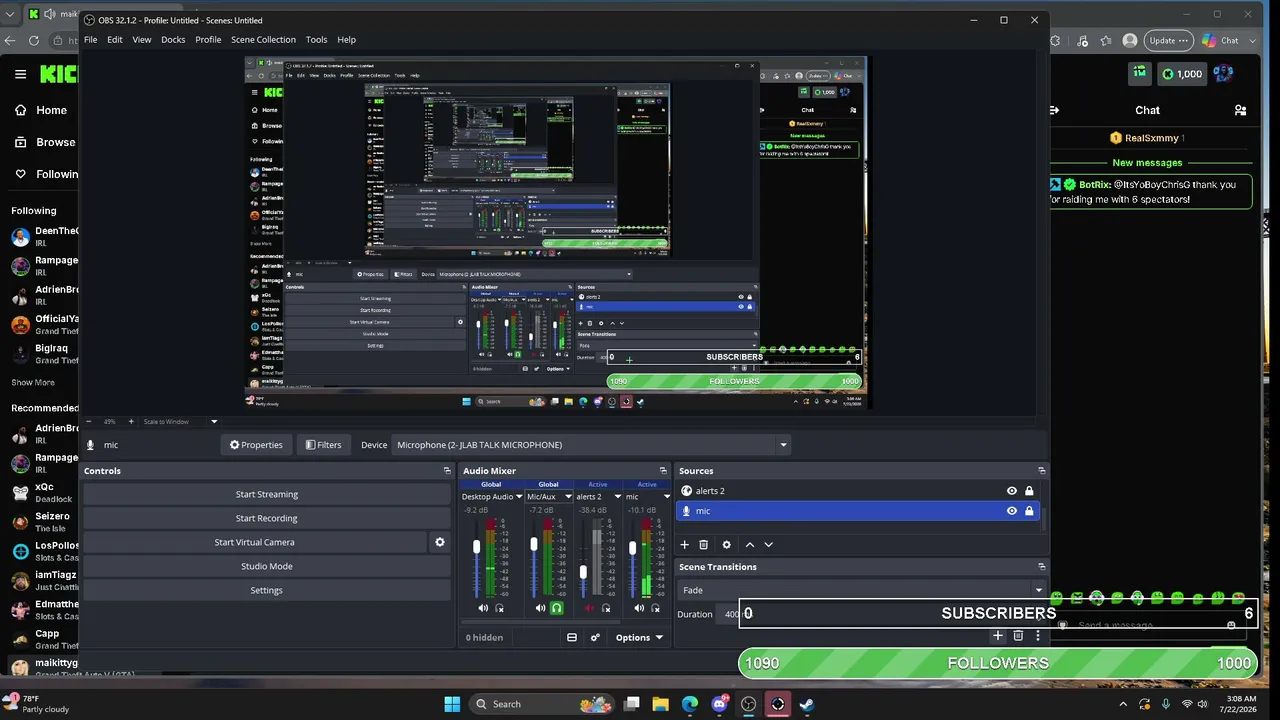Mute the Desktop Audio channel speaker icon
The width and height of the screenshot is (1280, 720).
click(x=483, y=608)
